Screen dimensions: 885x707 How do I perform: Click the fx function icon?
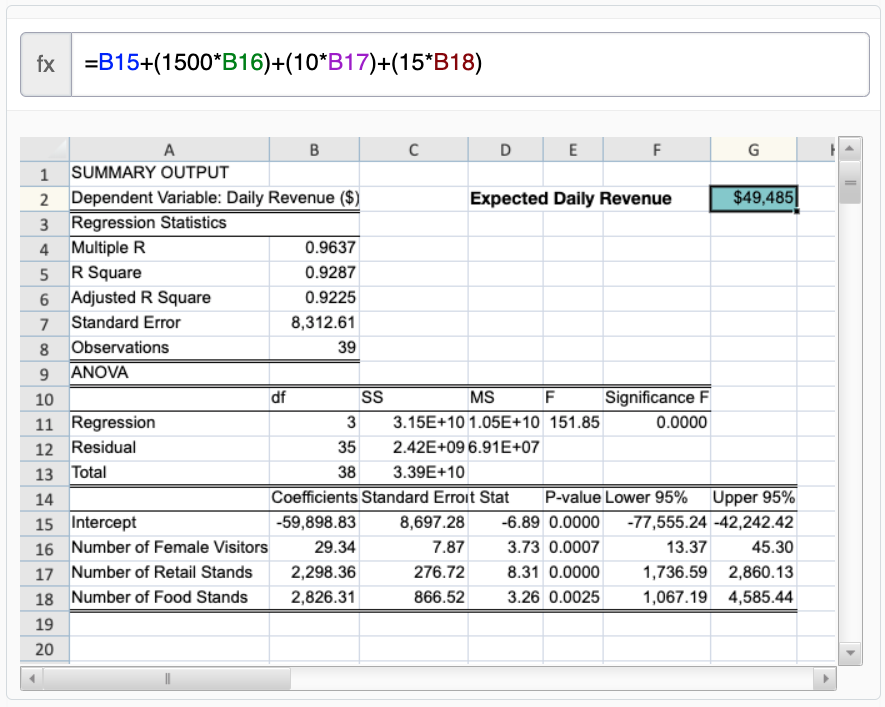[44, 62]
